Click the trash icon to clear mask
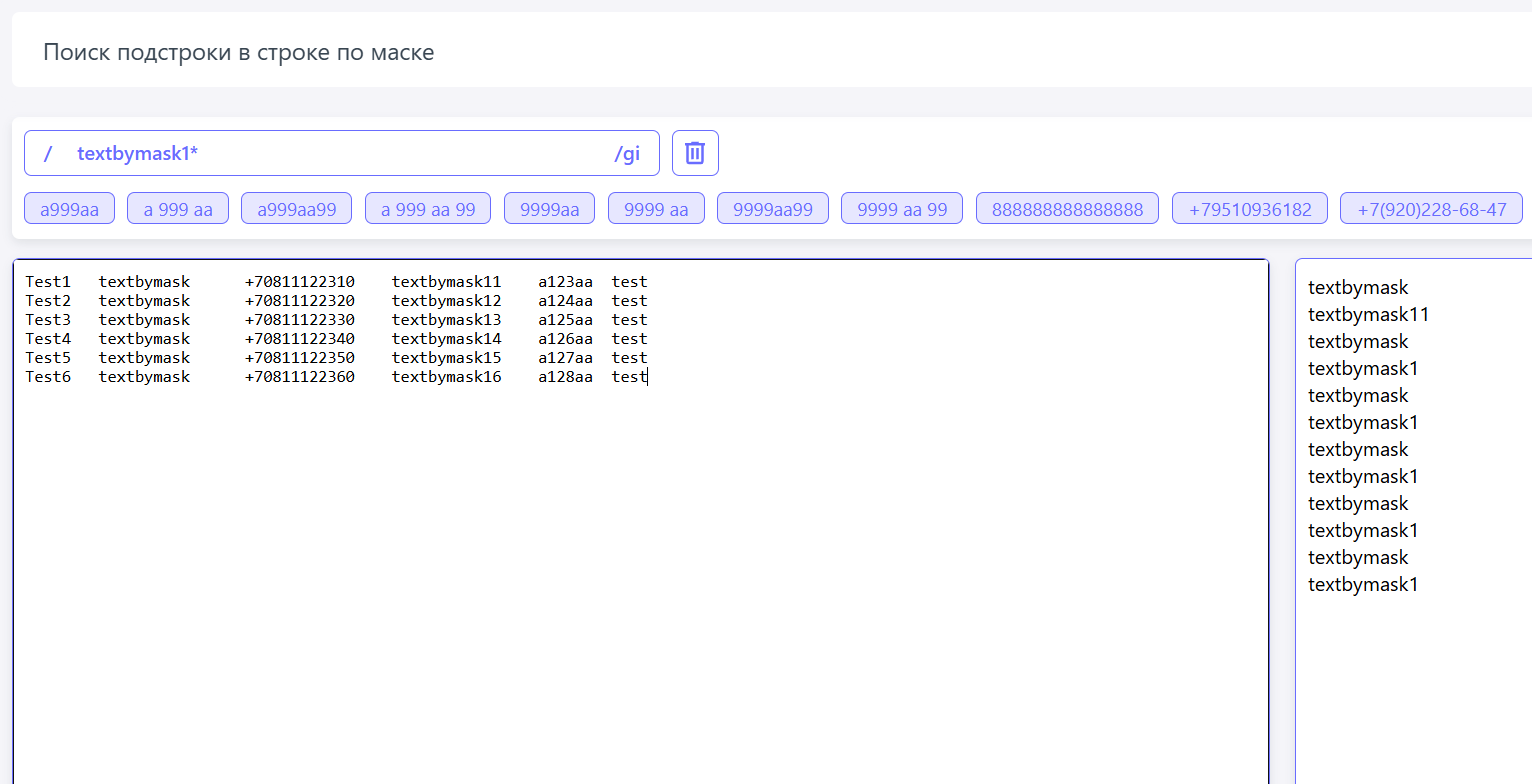 pos(695,153)
